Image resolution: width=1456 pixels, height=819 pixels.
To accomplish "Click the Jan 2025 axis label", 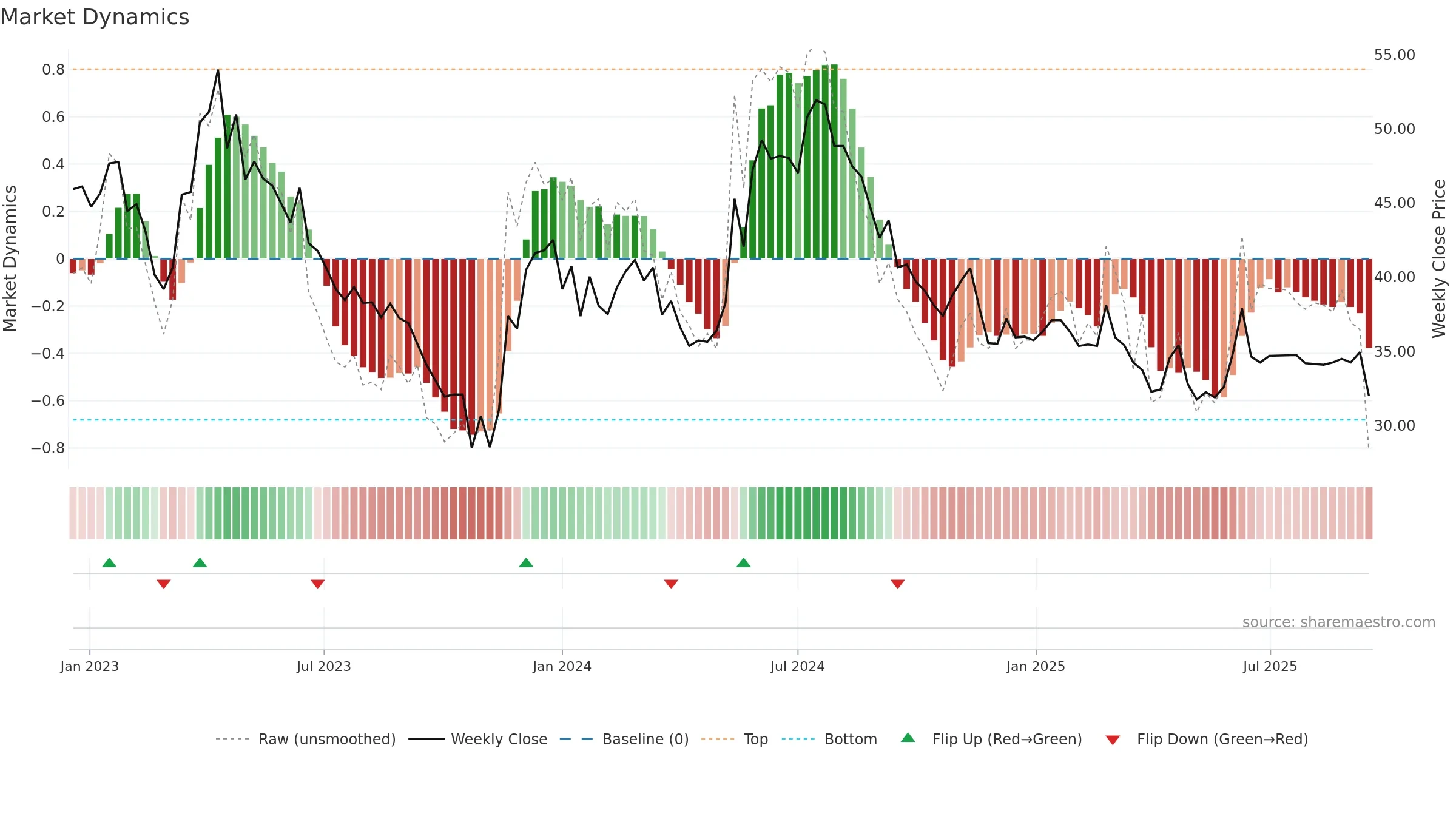I will point(1036,666).
